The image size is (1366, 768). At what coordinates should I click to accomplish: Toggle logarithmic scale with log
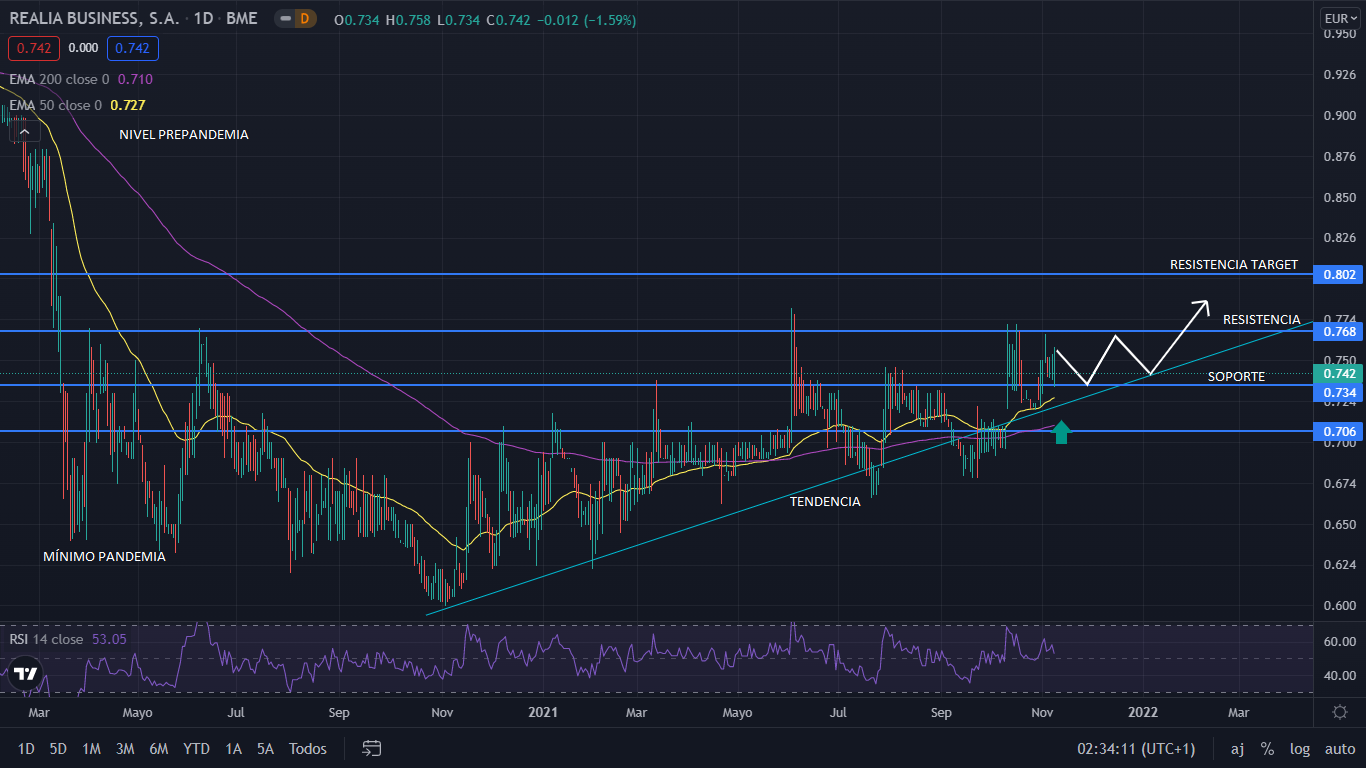(1300, 748)
